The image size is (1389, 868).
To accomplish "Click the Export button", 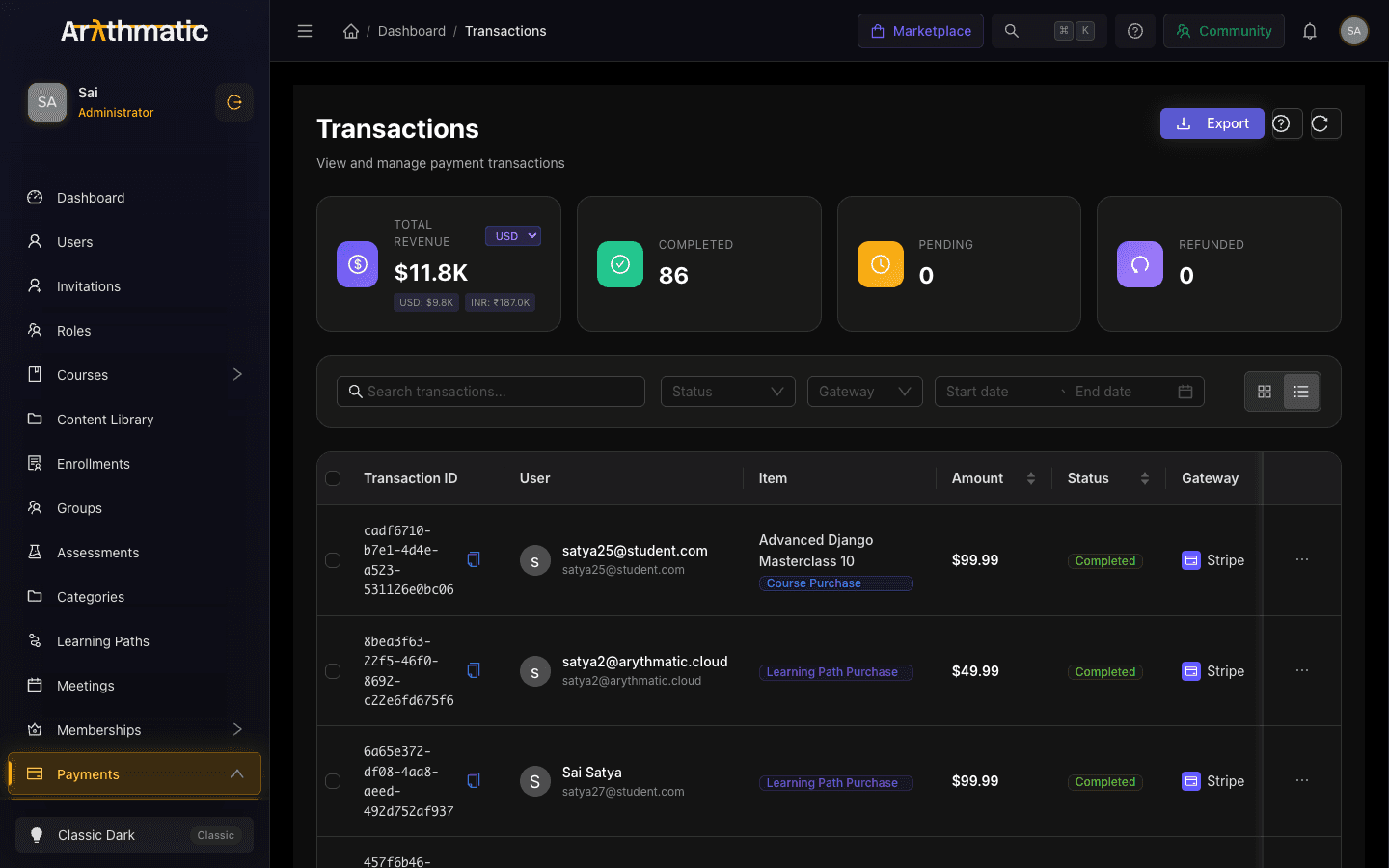I will pos(1212,123).
